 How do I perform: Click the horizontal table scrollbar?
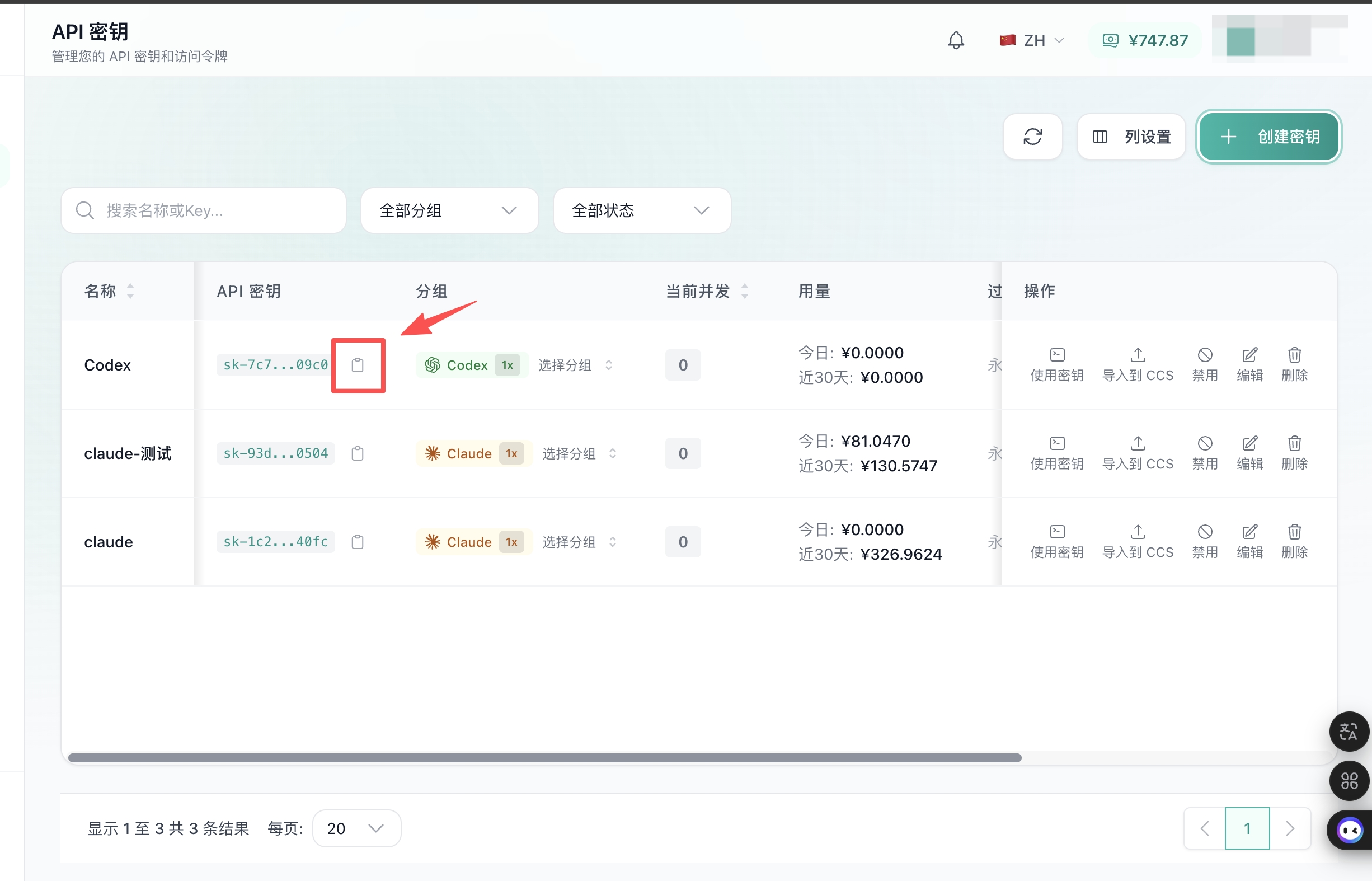[x=544, y=757]
